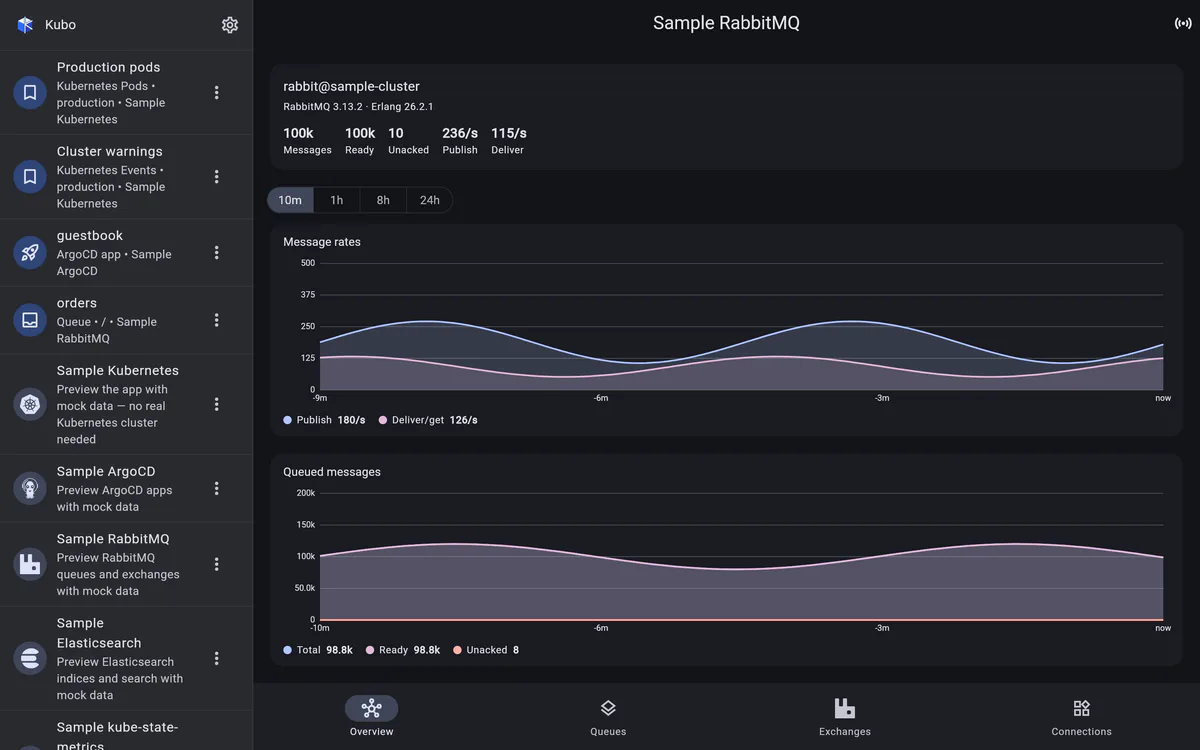Image resolution: width=1200 pixels, height=750 pixels.
Task: Switch to the Exchanges tab
Action: pos(845,716)
